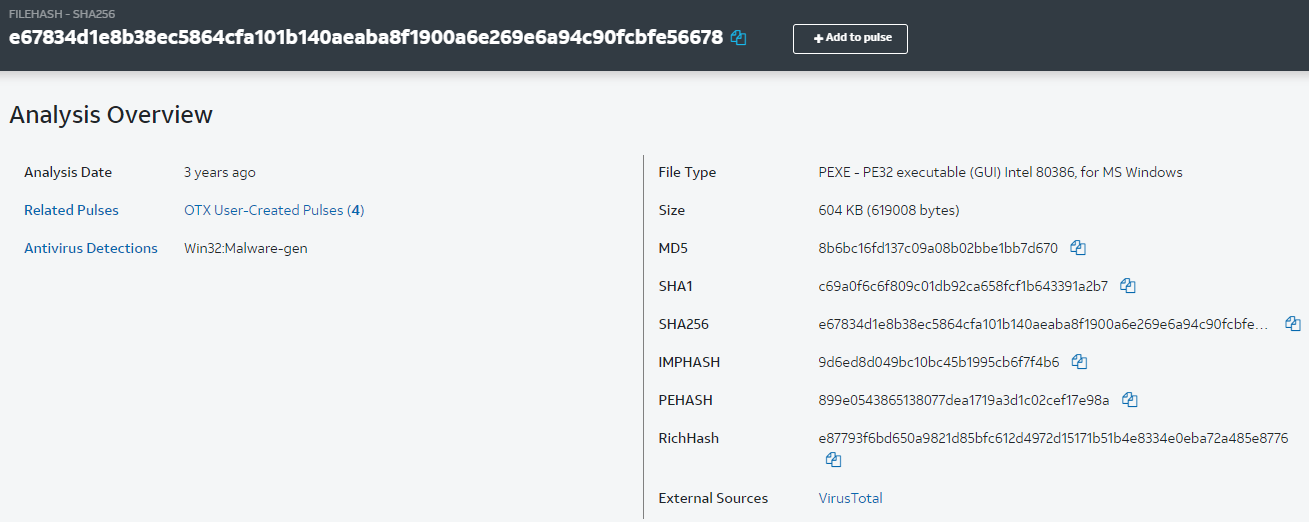Click the PEHASH text 899e0543…
The image size is (1309, 522).
[x=963, y=400]
